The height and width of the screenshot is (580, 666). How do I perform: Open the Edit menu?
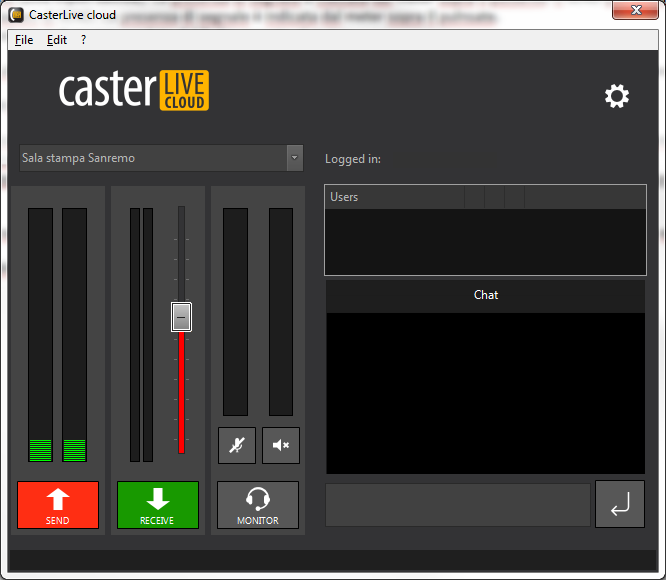point(56,40)
